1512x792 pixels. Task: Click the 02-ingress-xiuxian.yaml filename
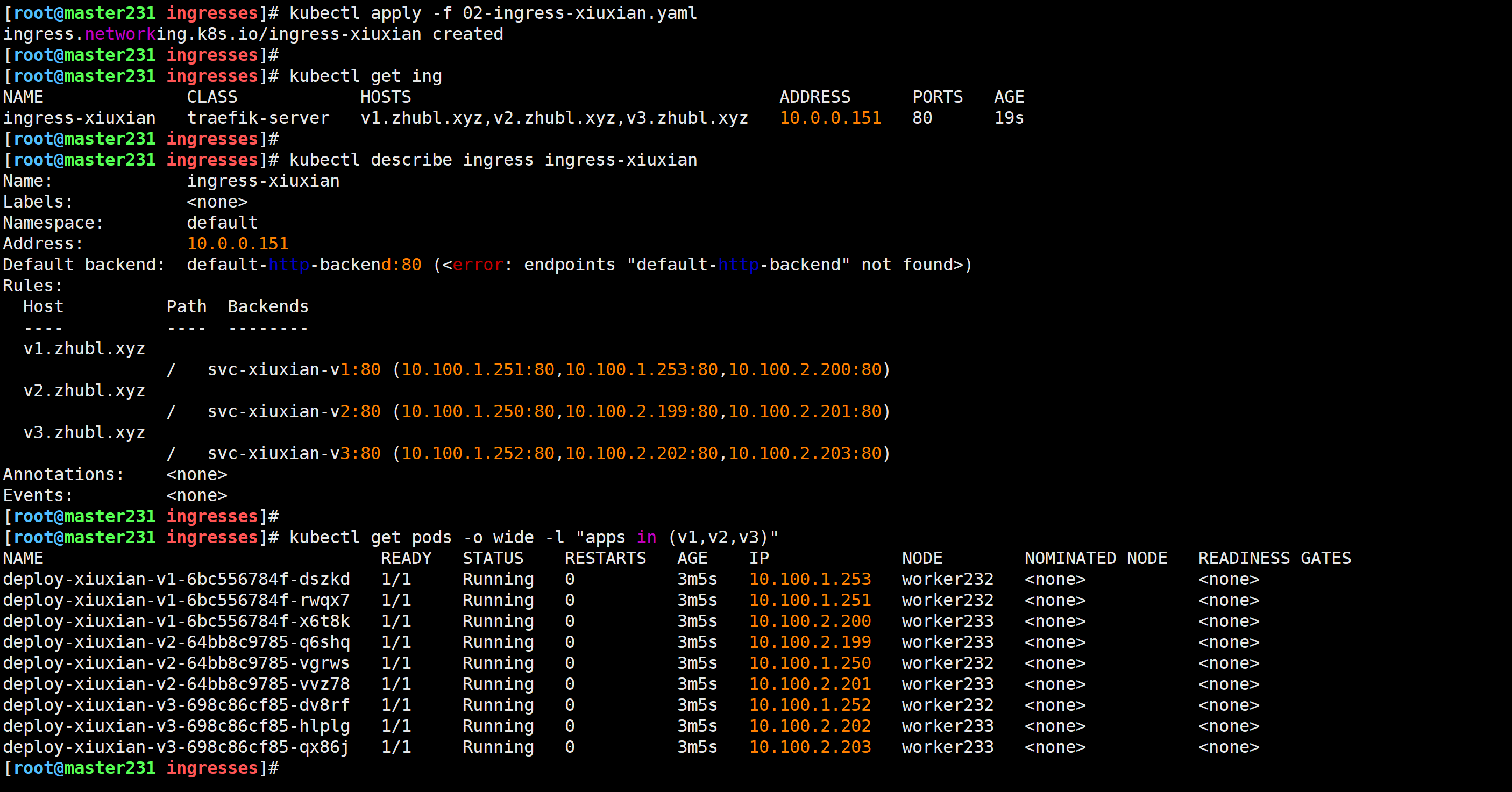tap(579, 13)
